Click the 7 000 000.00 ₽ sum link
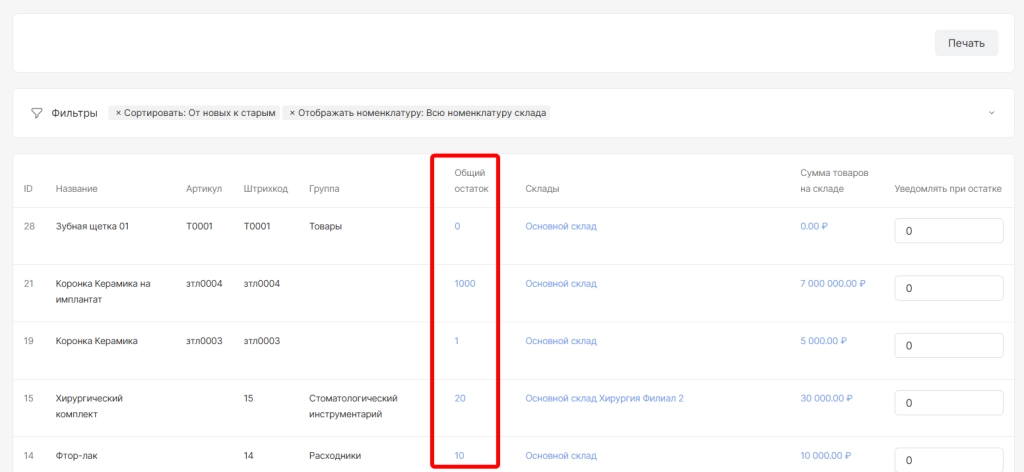Screen dimensions: 1024x472 (832, 284)
